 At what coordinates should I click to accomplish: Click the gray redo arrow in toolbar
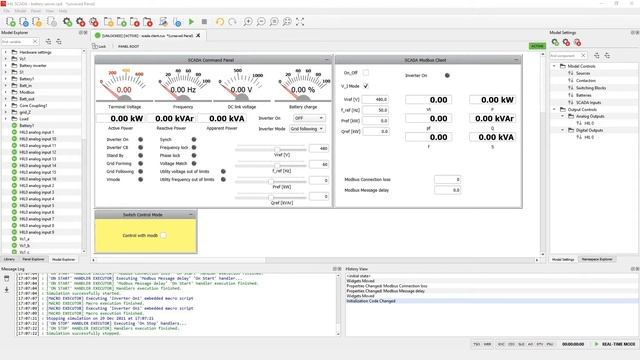(x=233, y=22)
